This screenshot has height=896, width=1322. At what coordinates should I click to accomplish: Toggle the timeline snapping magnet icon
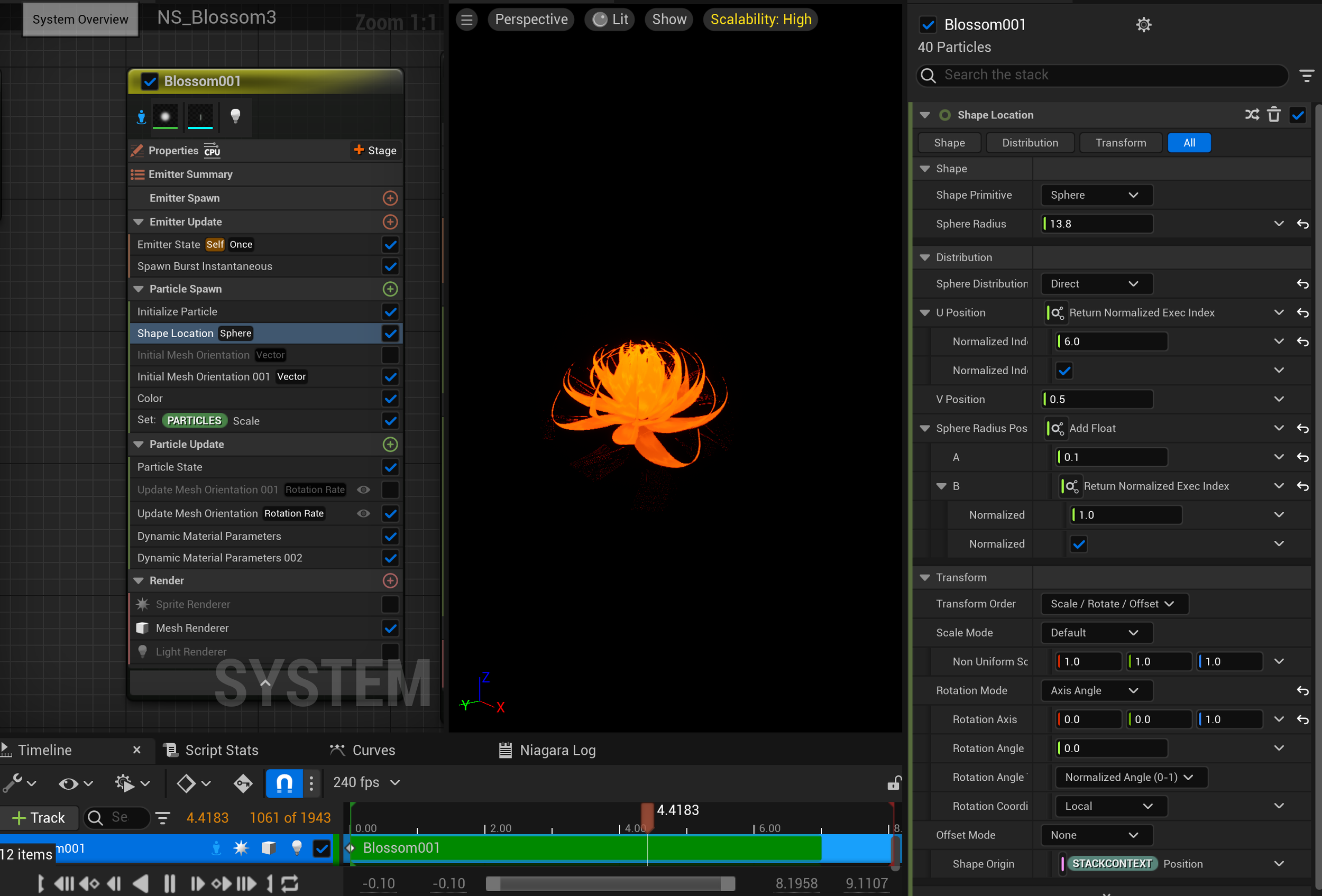[284, 783]
